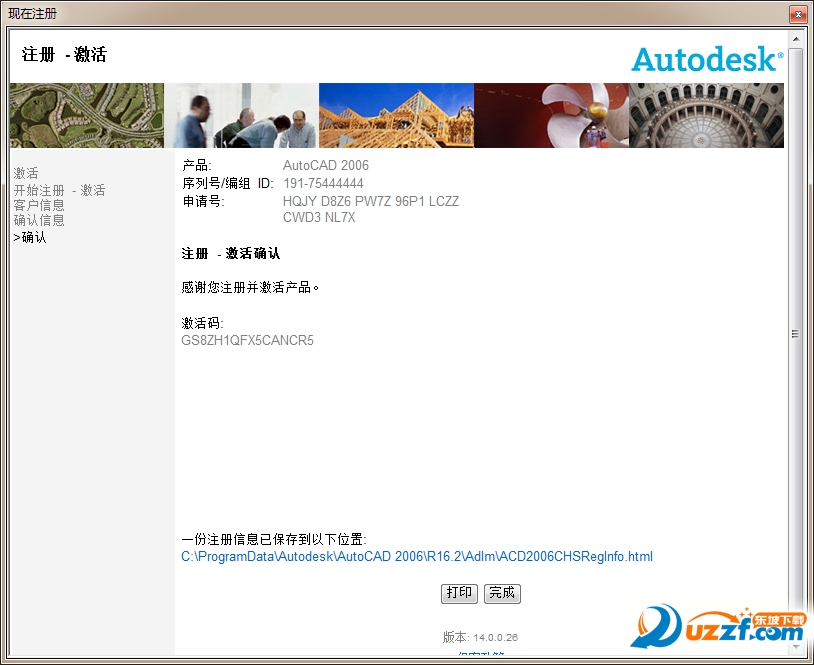The width and height of the screenshot is (814, 665).
Task: Click the domed rotunda banner image
Action: (x=706, y=115)
